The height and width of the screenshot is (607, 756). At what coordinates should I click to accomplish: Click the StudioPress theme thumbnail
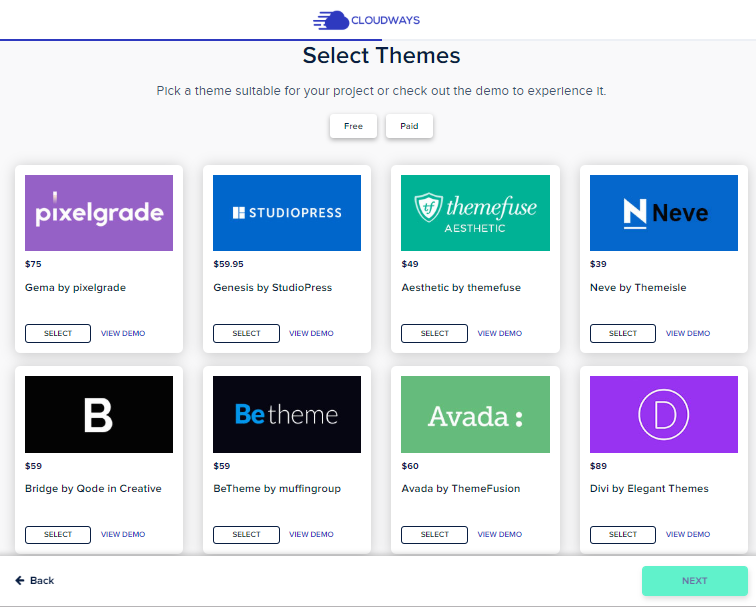(x=287, y=213)
